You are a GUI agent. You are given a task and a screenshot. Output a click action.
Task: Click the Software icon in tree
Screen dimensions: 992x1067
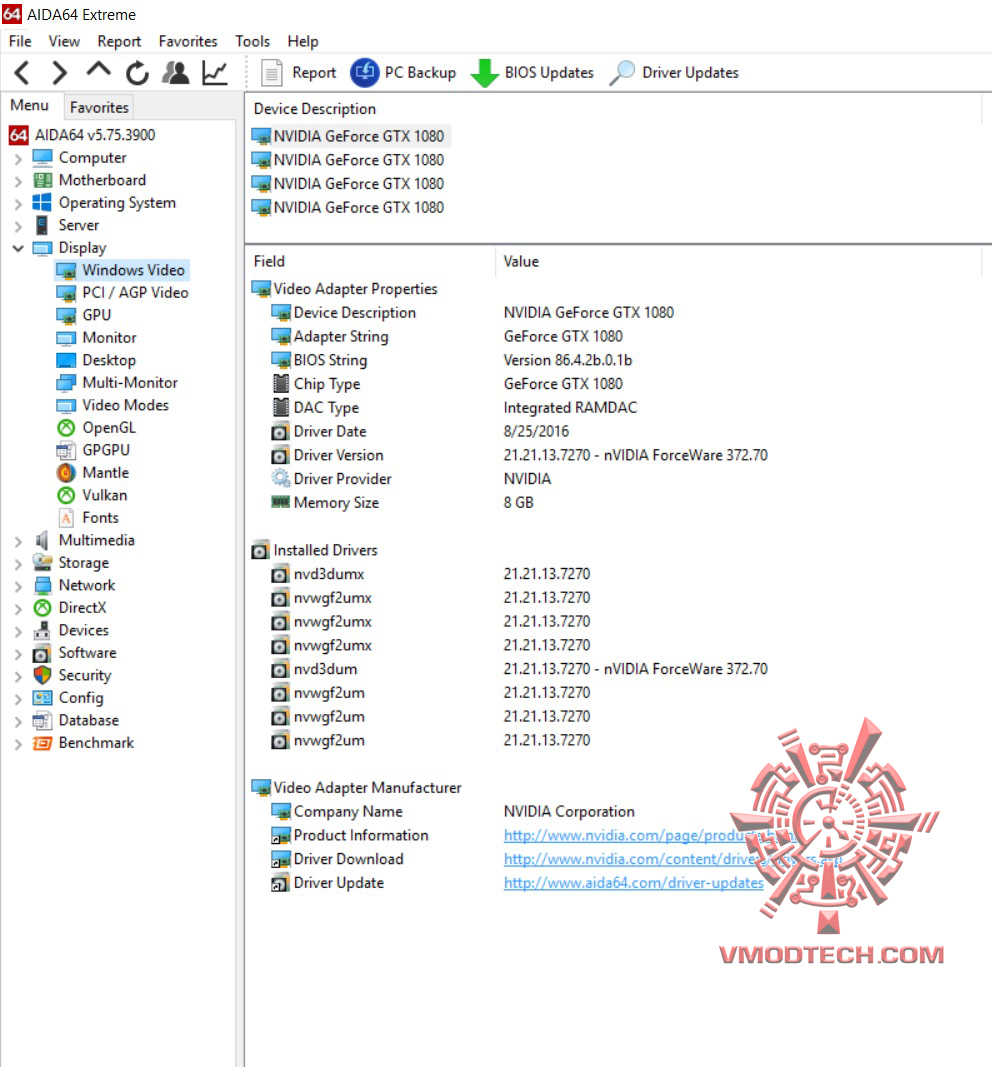pos(42,653)
